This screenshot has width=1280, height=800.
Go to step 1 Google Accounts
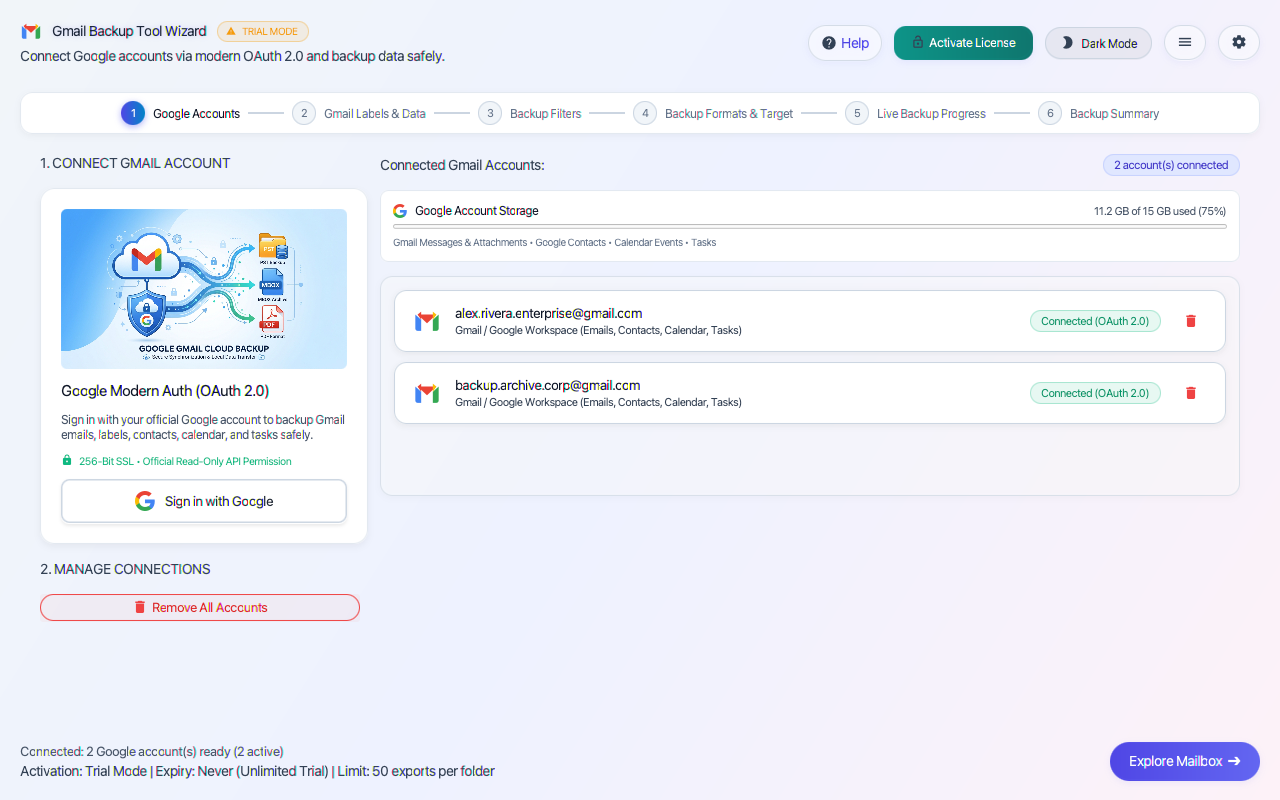pyautogui.click(x=181, y=113)
